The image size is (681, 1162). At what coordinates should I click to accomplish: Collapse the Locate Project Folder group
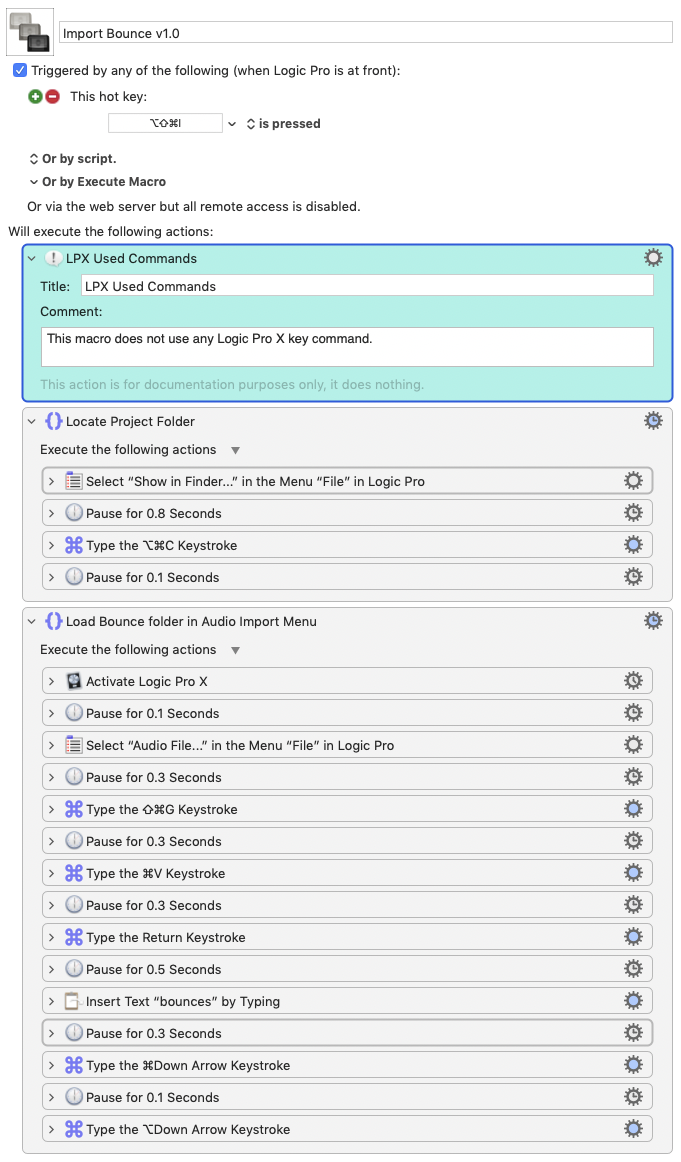coord(32,422)
